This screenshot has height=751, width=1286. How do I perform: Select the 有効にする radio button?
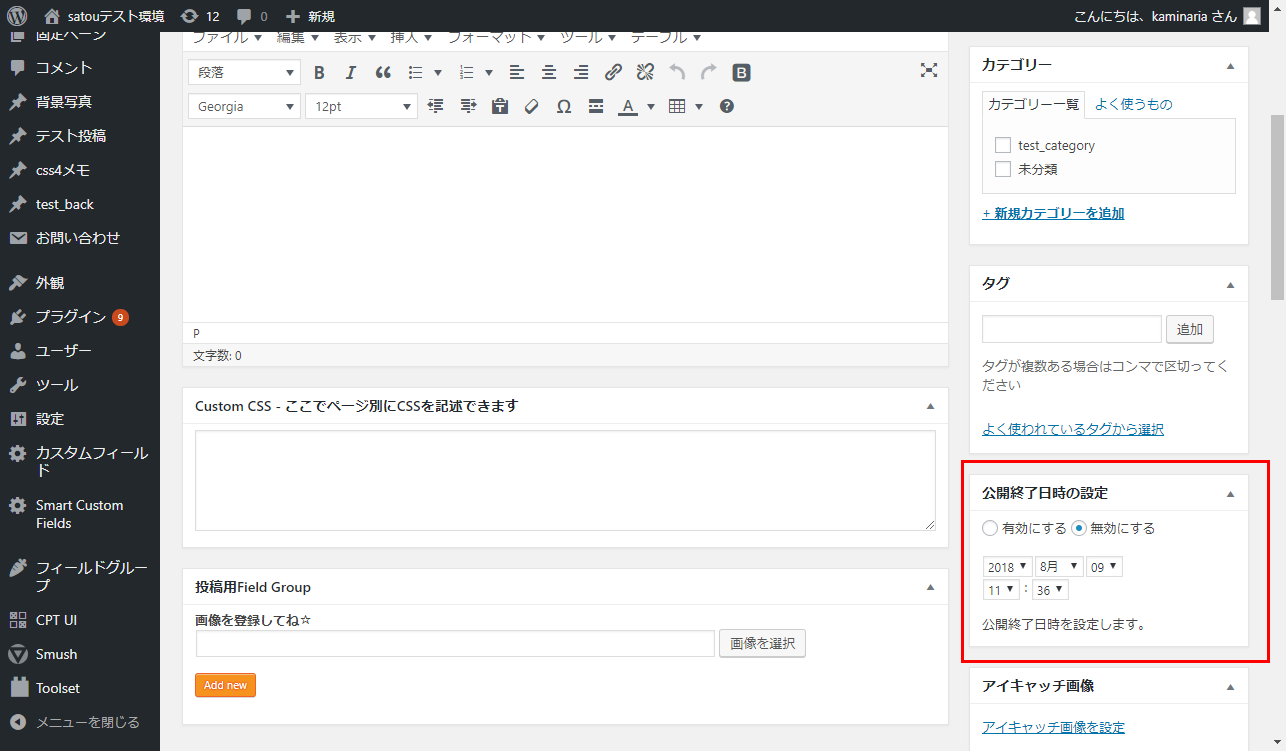click(x=990, y=528)
